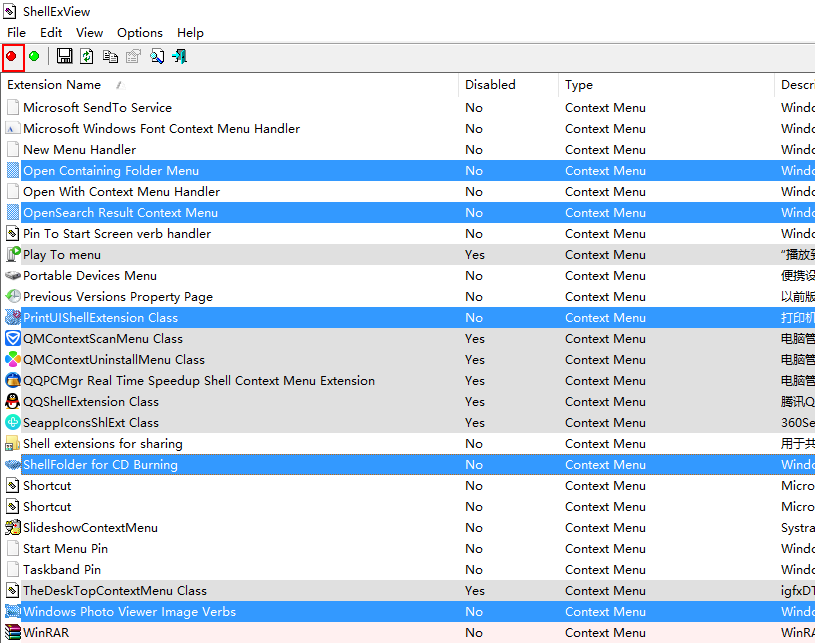Select the Taskband Pin entry
Image resolution: width=815 pixels, height=643 pixels.
(408, 570)
